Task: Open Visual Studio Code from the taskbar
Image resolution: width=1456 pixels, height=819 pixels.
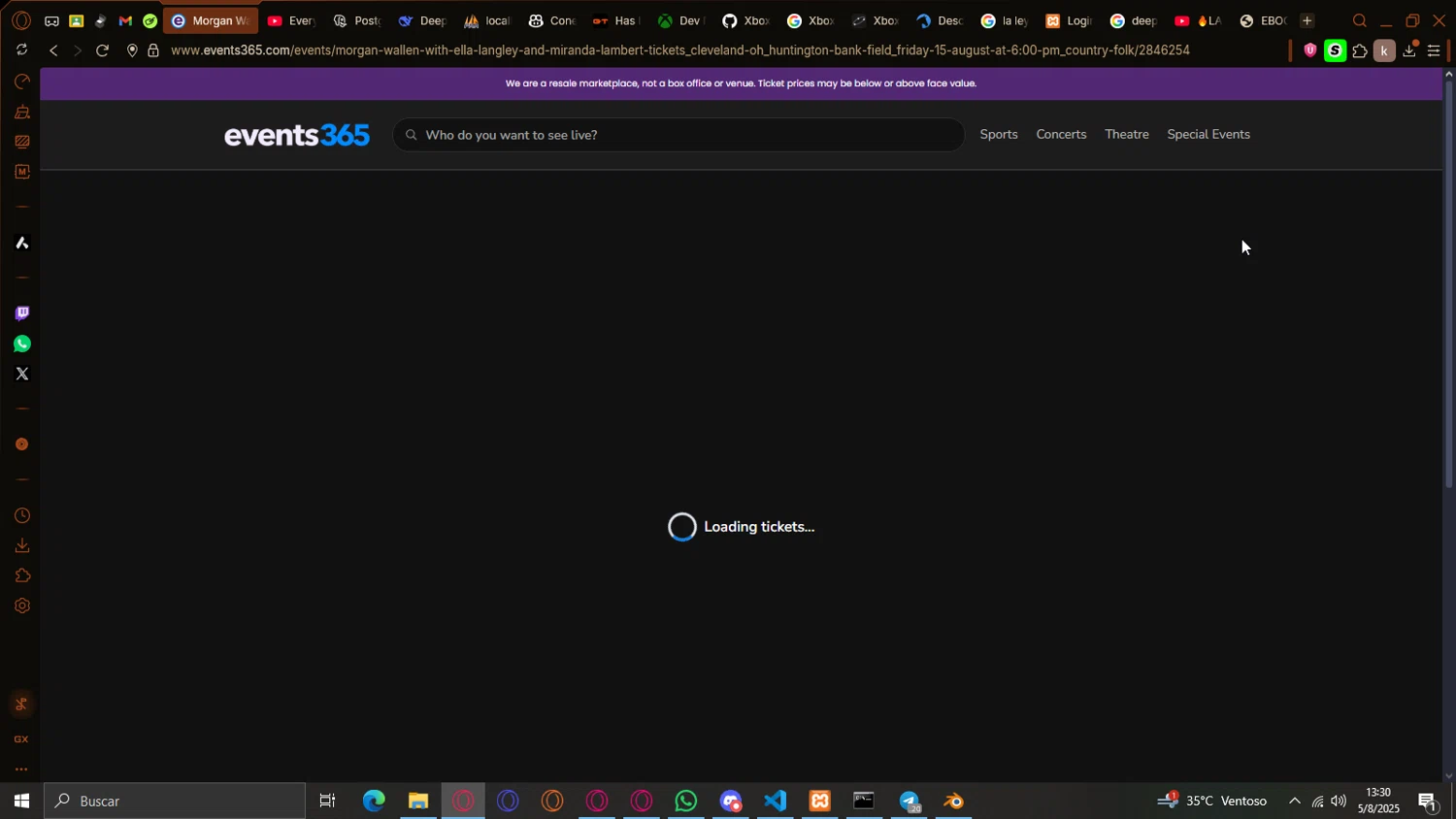Action: coord(775,801)
